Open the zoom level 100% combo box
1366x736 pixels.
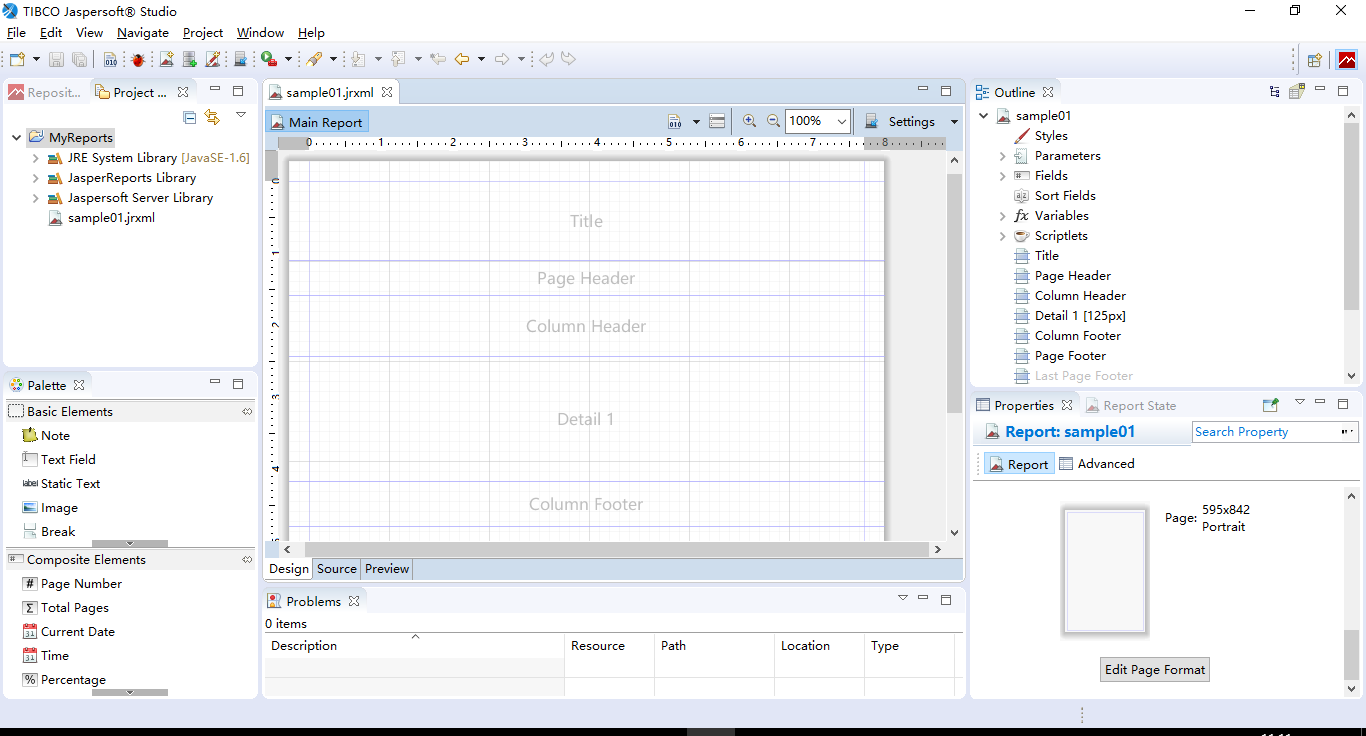(818, 121)
